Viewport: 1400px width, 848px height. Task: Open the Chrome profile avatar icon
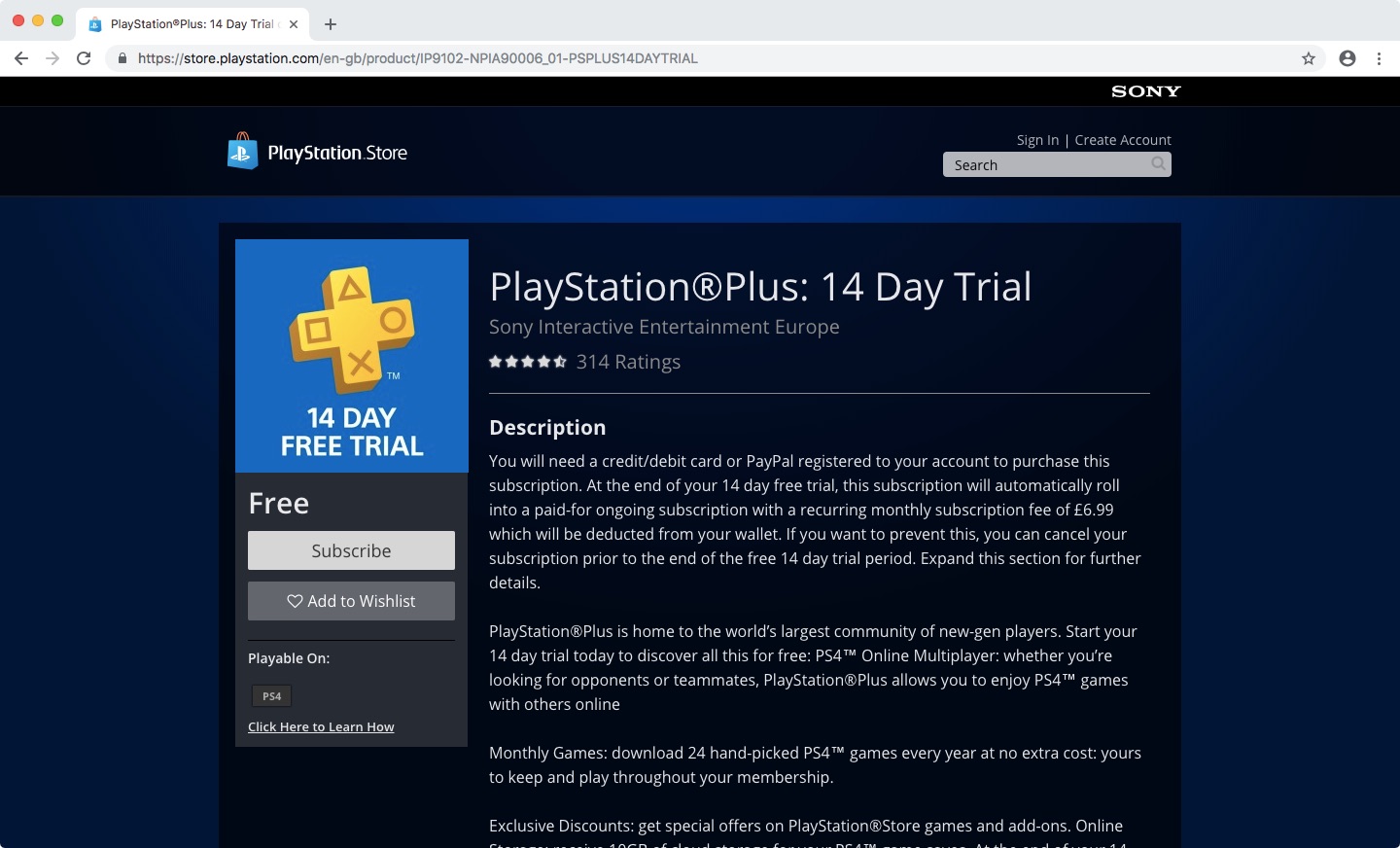[1347, 58]
